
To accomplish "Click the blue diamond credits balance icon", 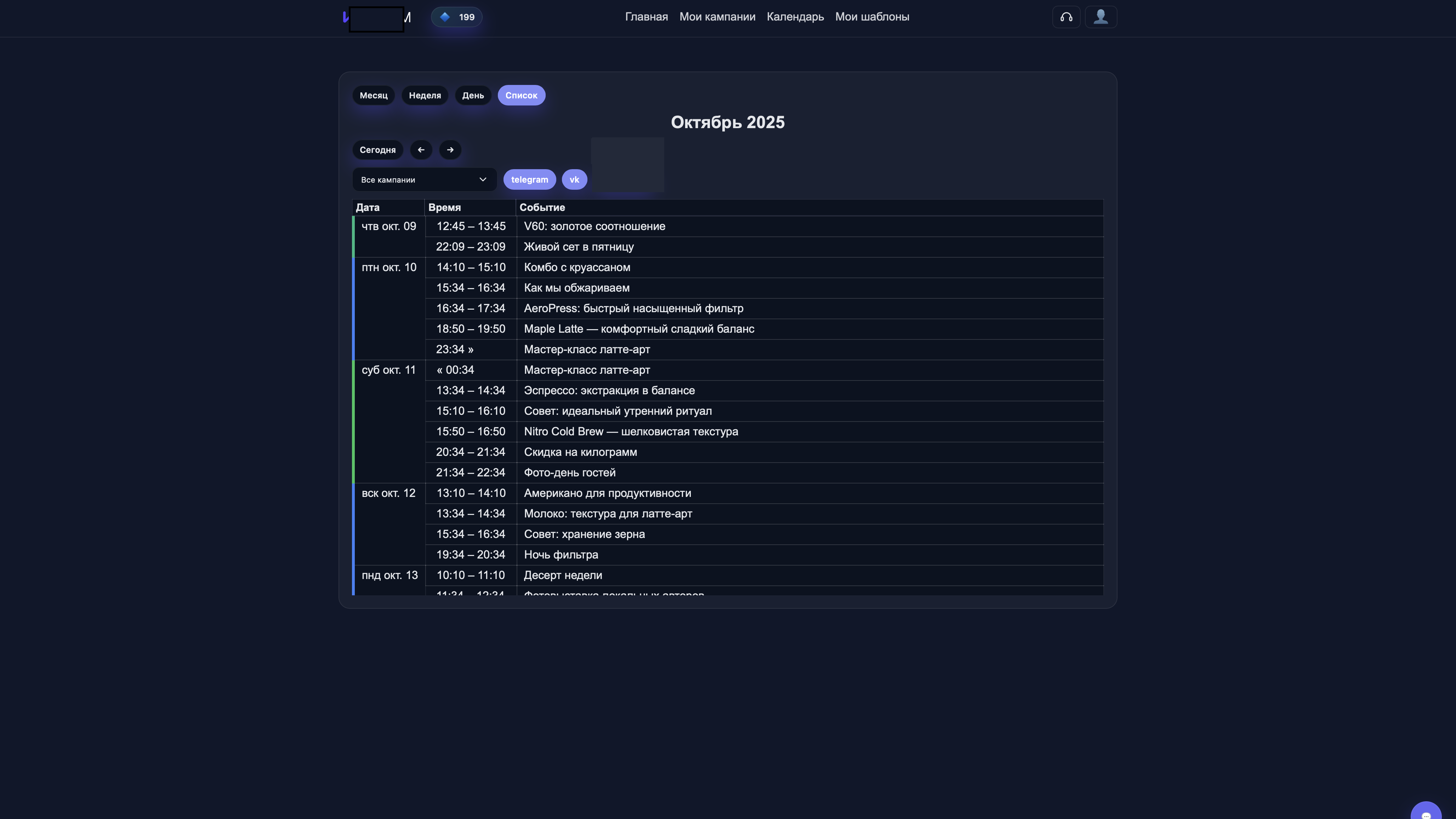I will click(445, 17).
